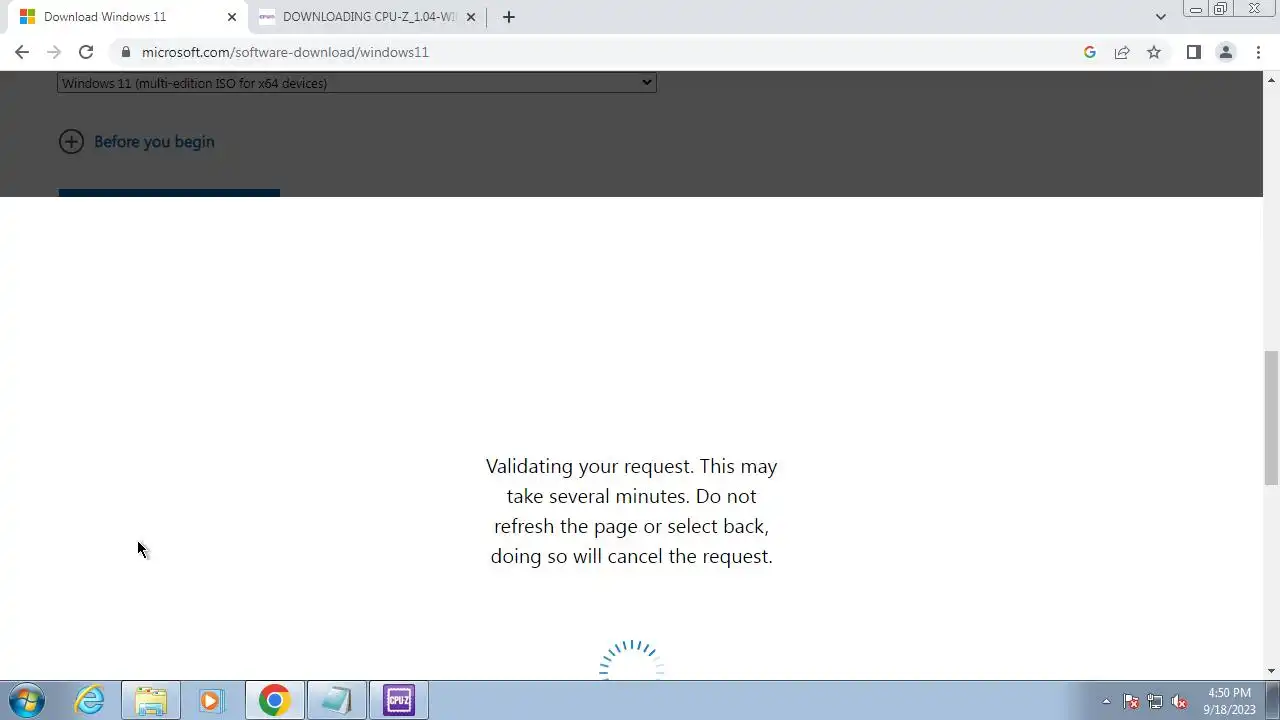
Task: Click the page vertical scrollbar thumb
Action: click(1271, 418)
